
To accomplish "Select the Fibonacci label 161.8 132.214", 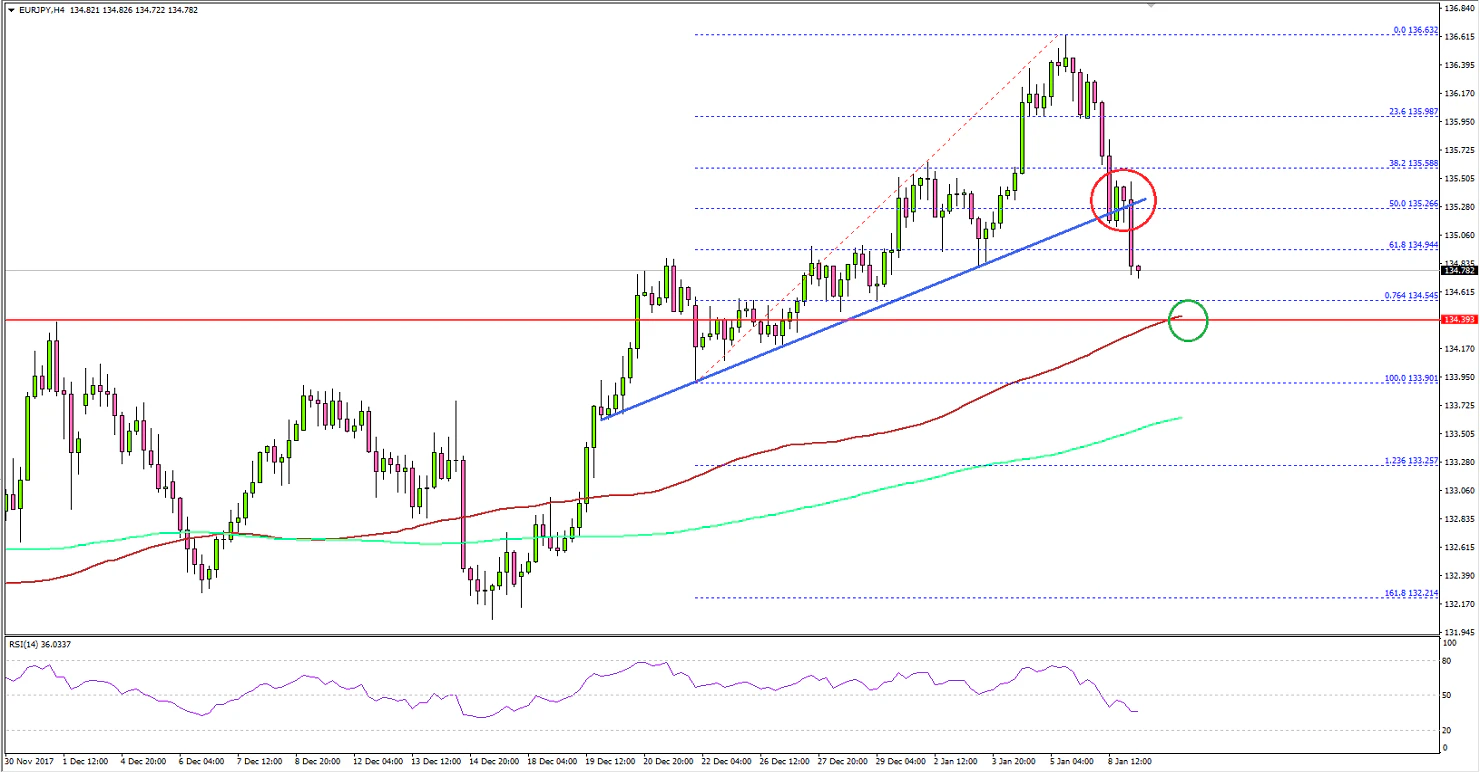I will click(1413, 593).
